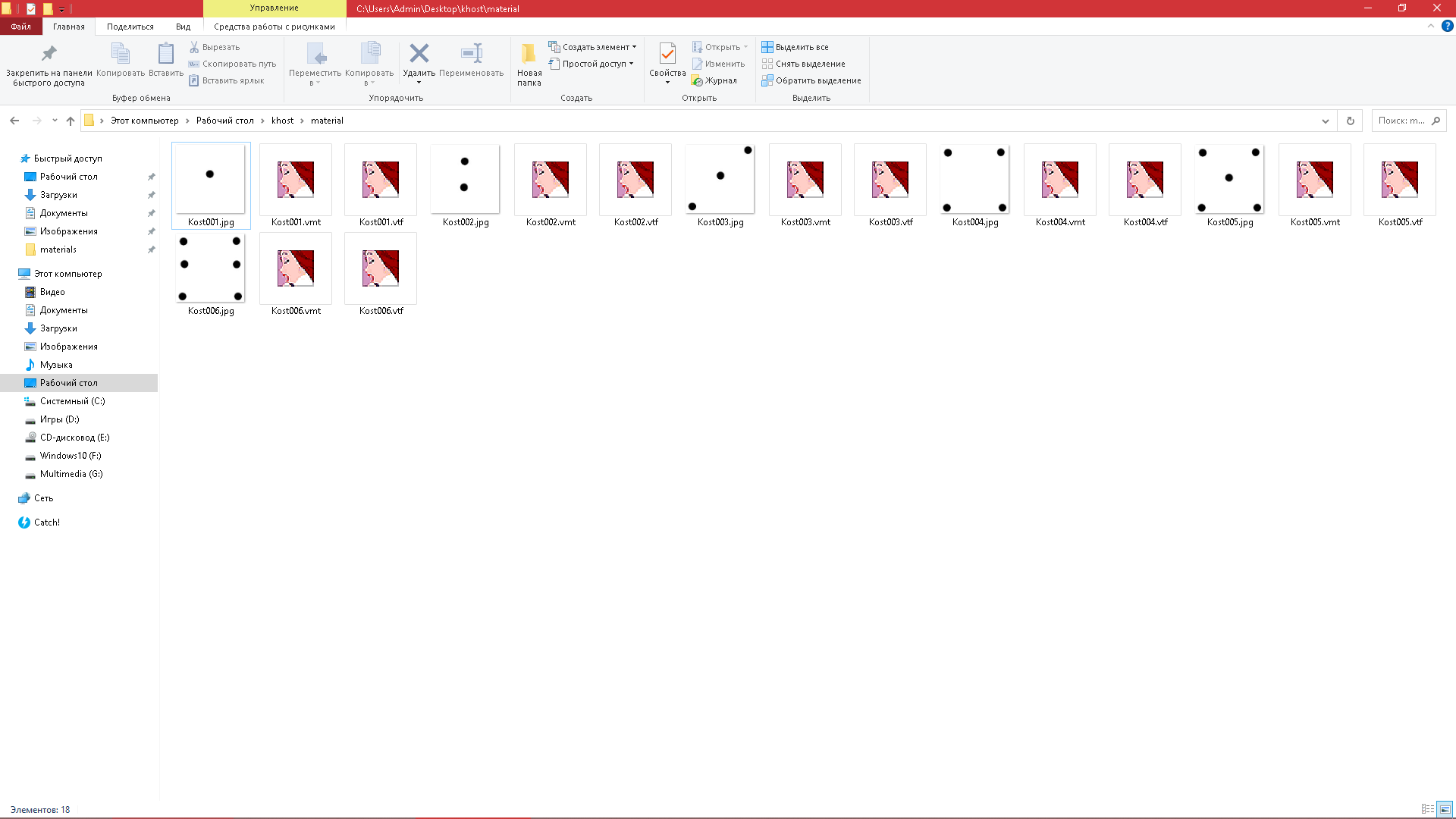
Task: Click Pin to Quick access icon
Action: (x=49, y=54)
